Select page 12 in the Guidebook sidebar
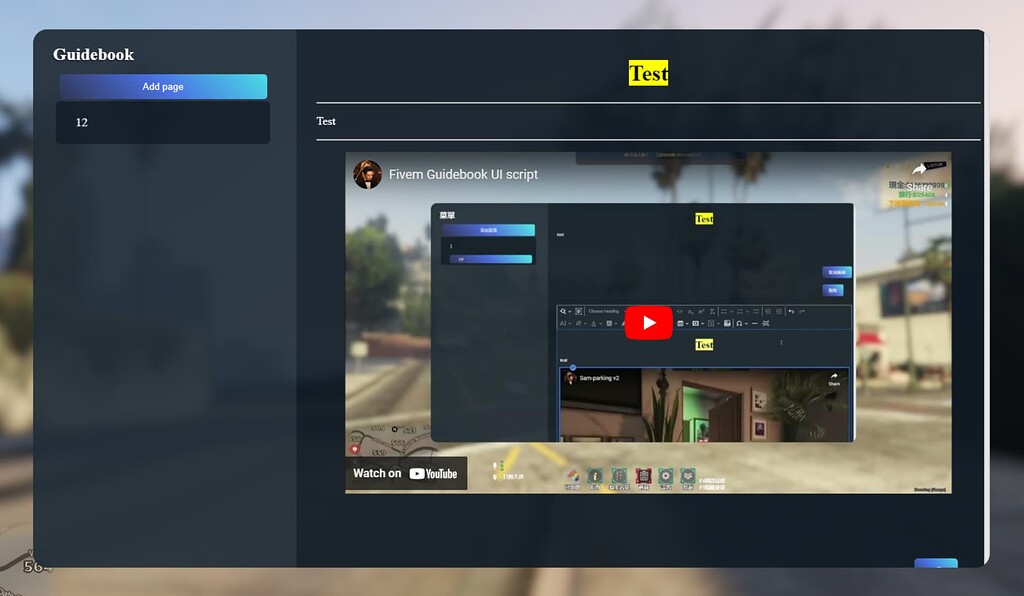This screenshot has height=596, width=1024. point(162,122)
